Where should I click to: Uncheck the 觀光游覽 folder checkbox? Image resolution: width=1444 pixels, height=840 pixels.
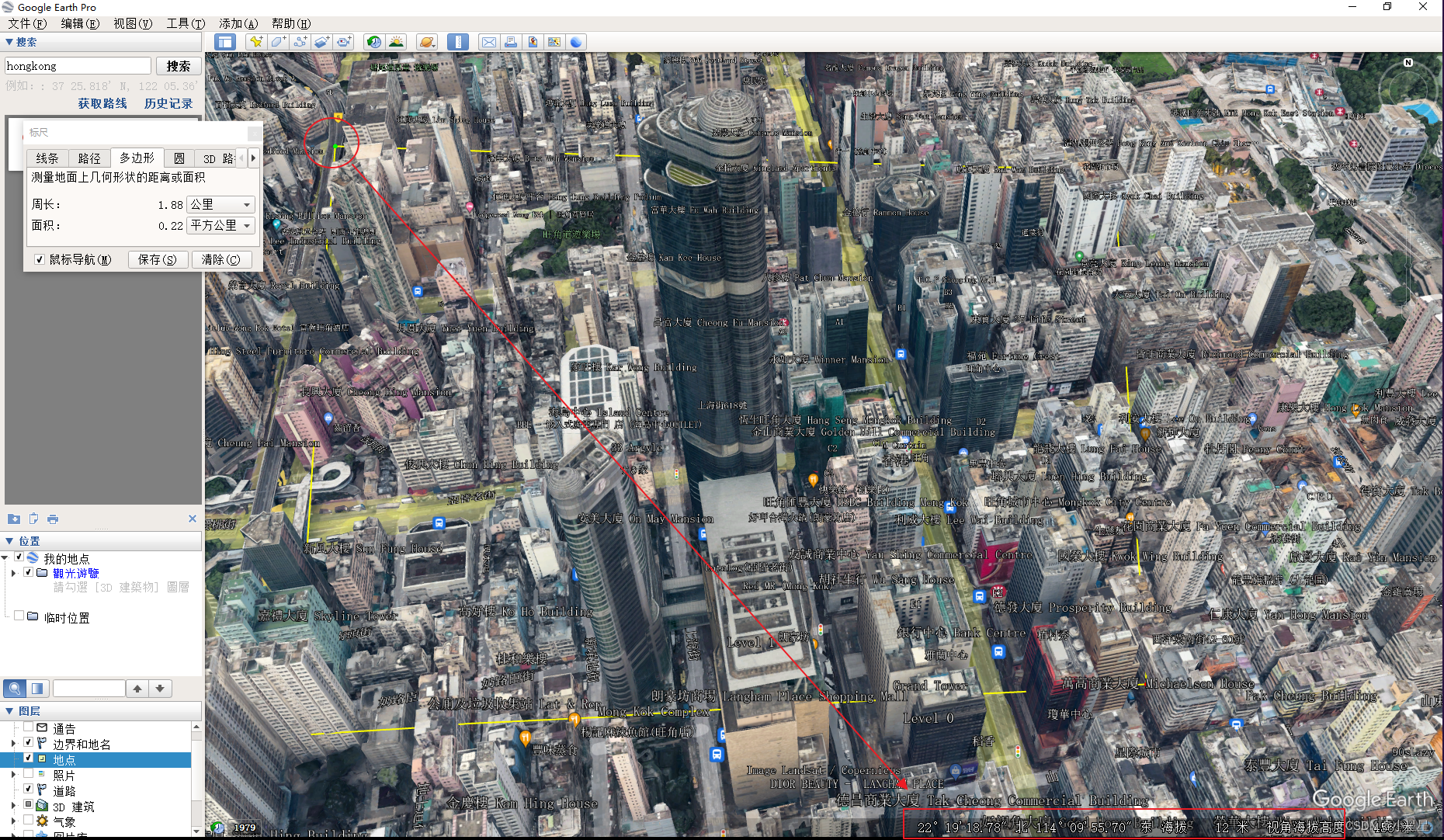(29, 572)
